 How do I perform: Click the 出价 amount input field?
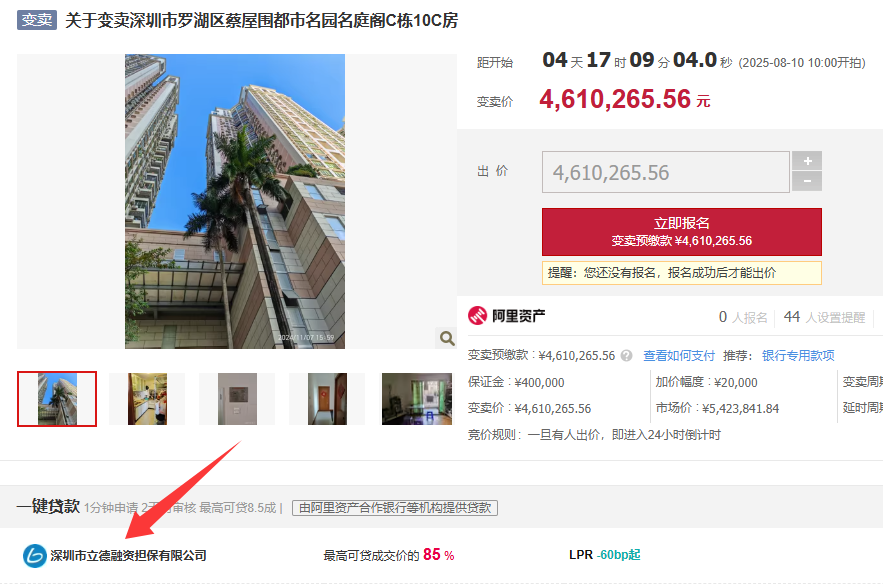pos(666,172)
